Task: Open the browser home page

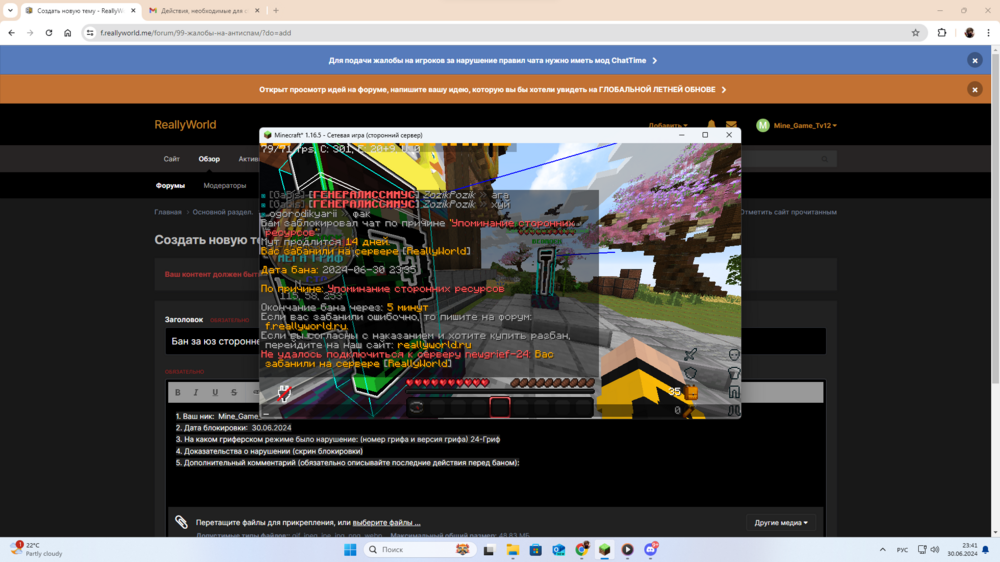Action: tap(68, 33)
